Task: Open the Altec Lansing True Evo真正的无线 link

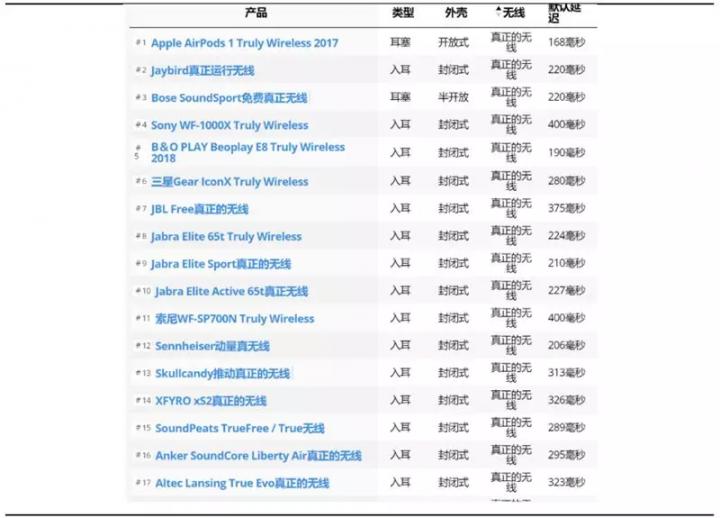Action: 242,483
